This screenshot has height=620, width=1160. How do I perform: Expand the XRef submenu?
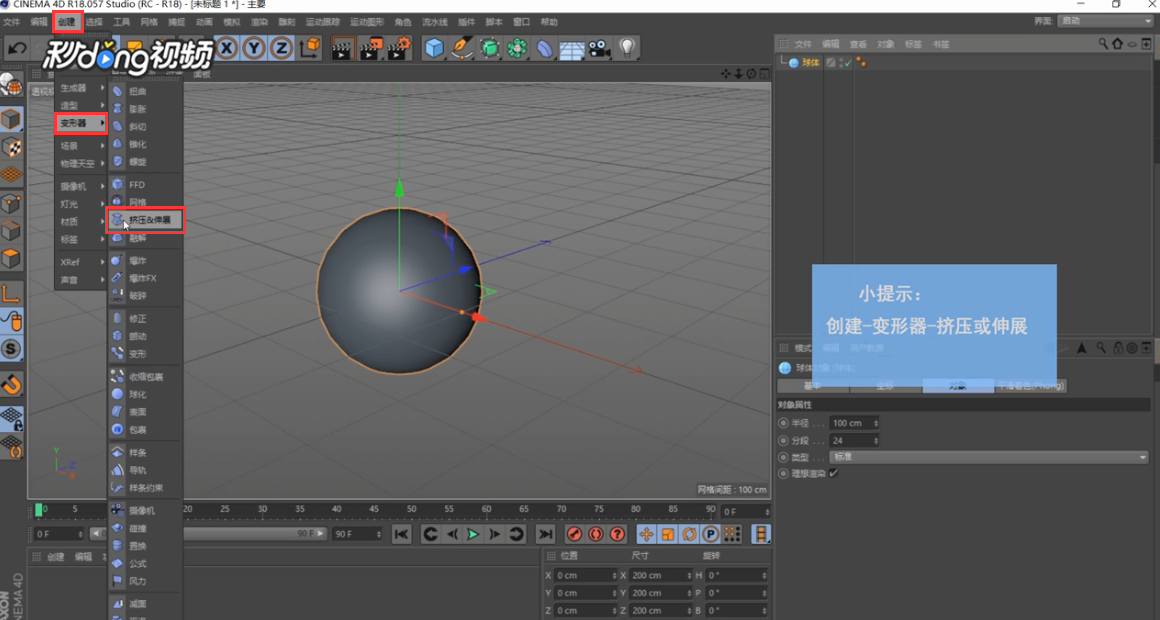pyautogui.click(x=81, y=262)
